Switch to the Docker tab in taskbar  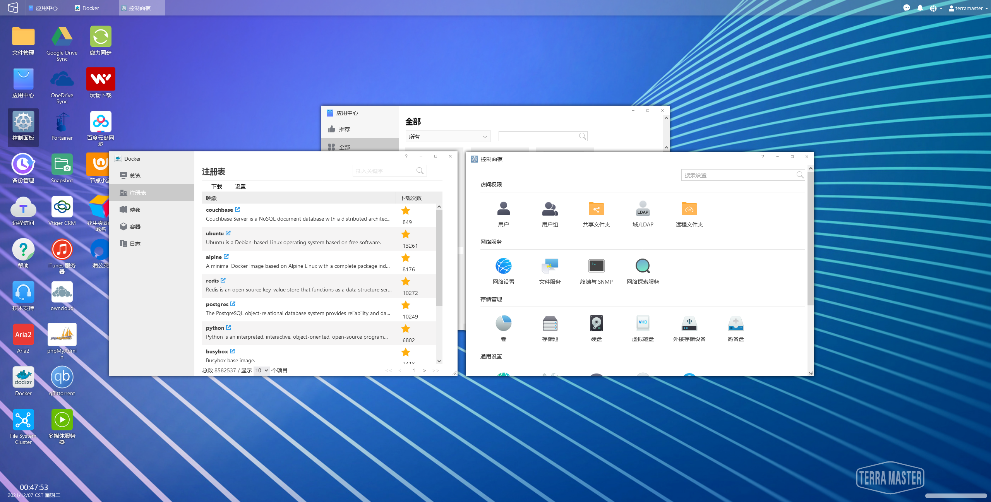point(87,8)
